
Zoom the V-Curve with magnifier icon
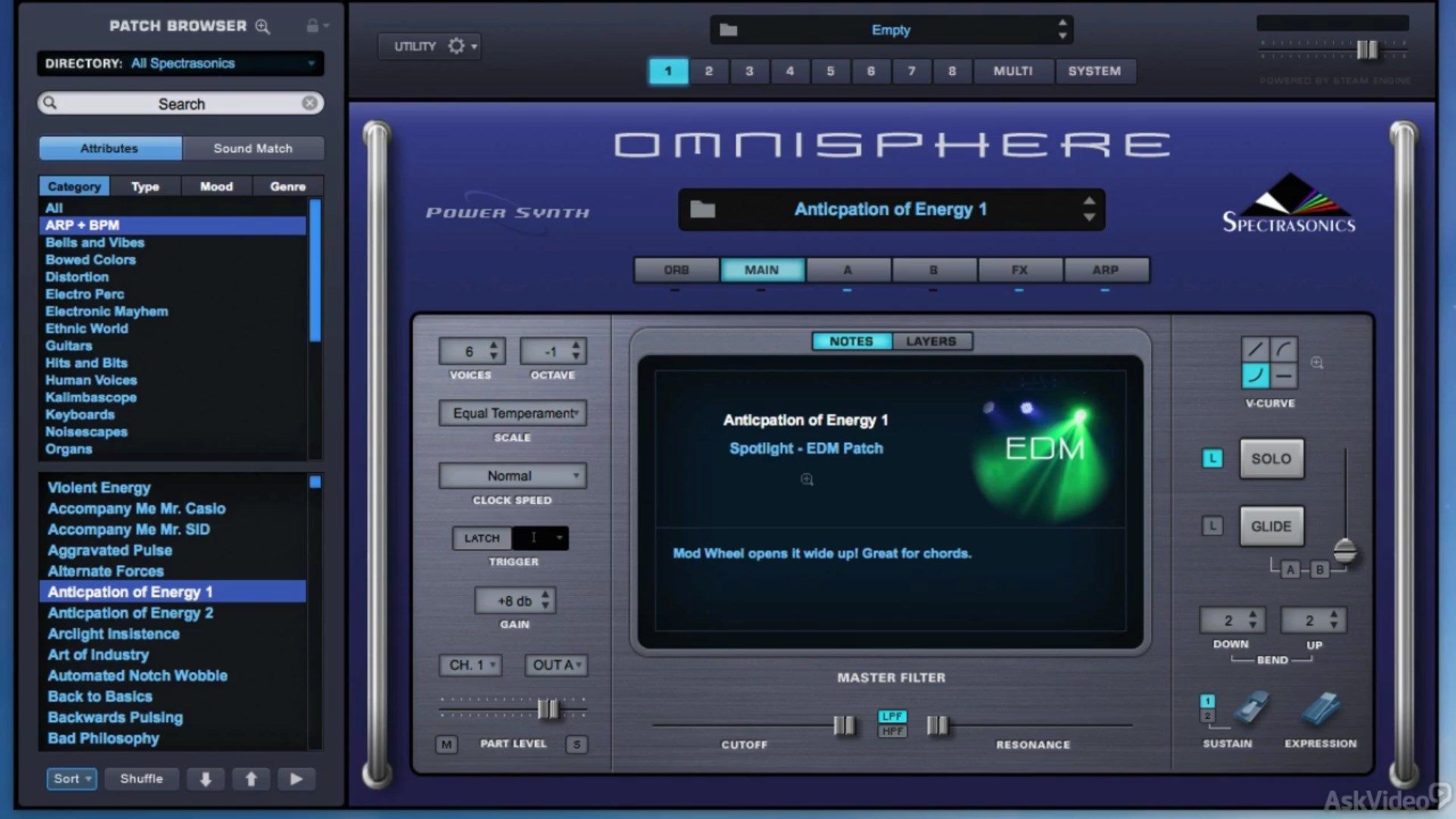click(1317, 363)
